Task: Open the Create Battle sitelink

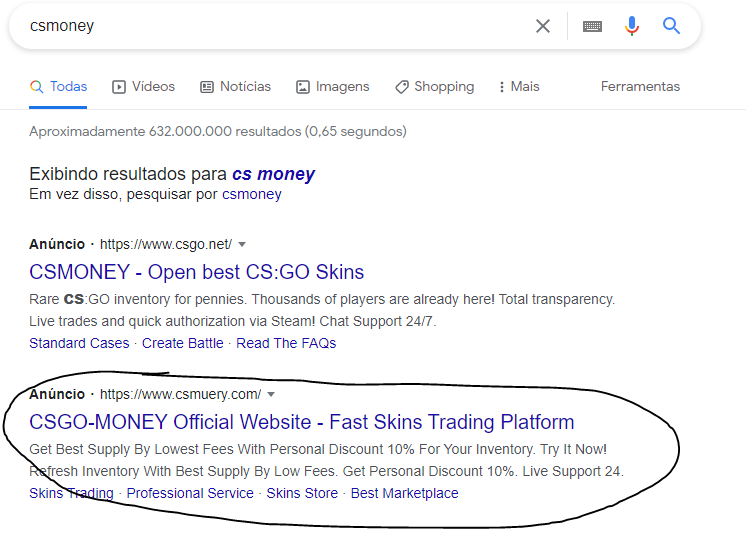Action: tap(183, 343)
